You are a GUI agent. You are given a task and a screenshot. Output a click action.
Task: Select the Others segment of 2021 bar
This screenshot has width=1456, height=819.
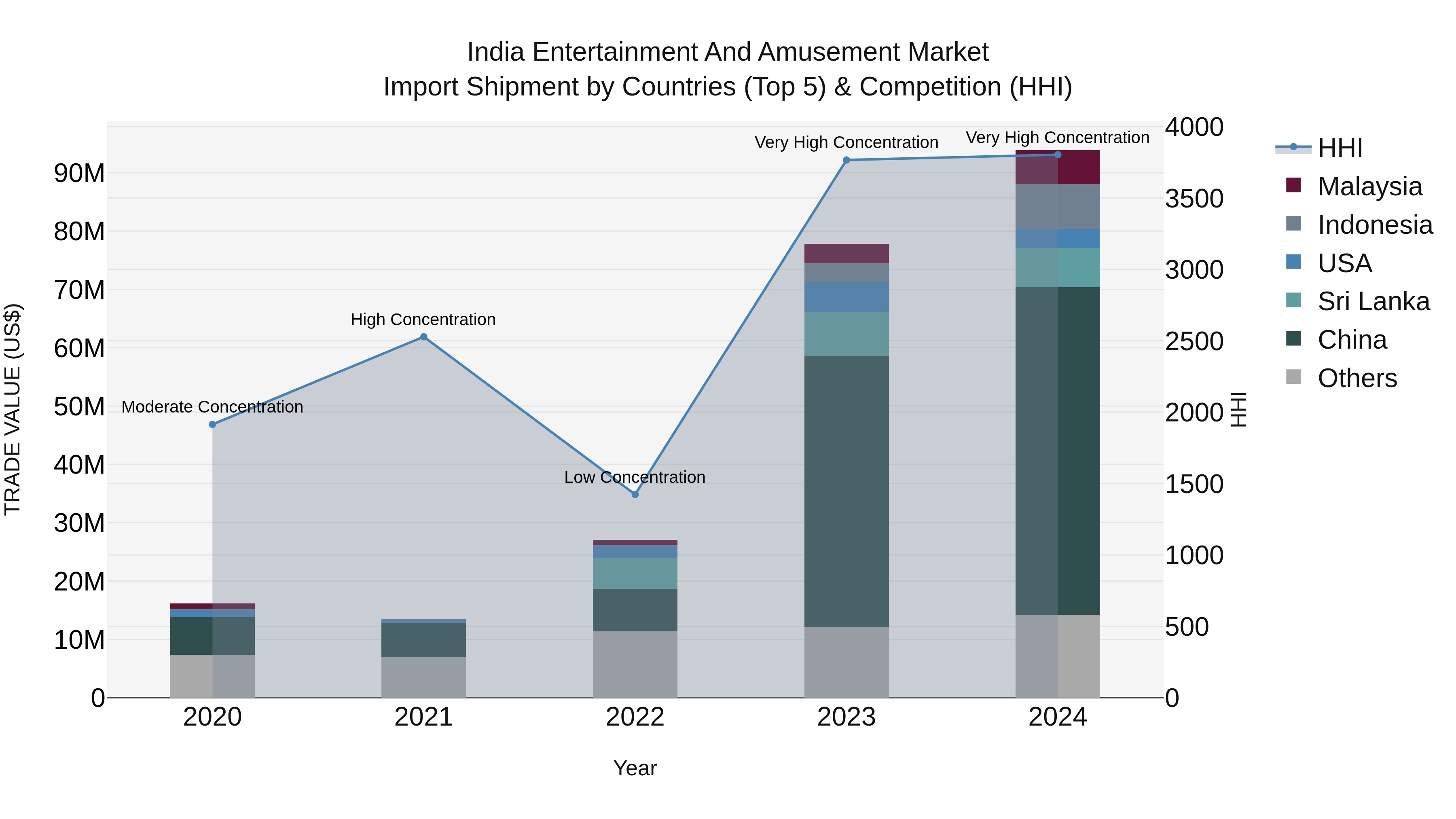(424, 677)
